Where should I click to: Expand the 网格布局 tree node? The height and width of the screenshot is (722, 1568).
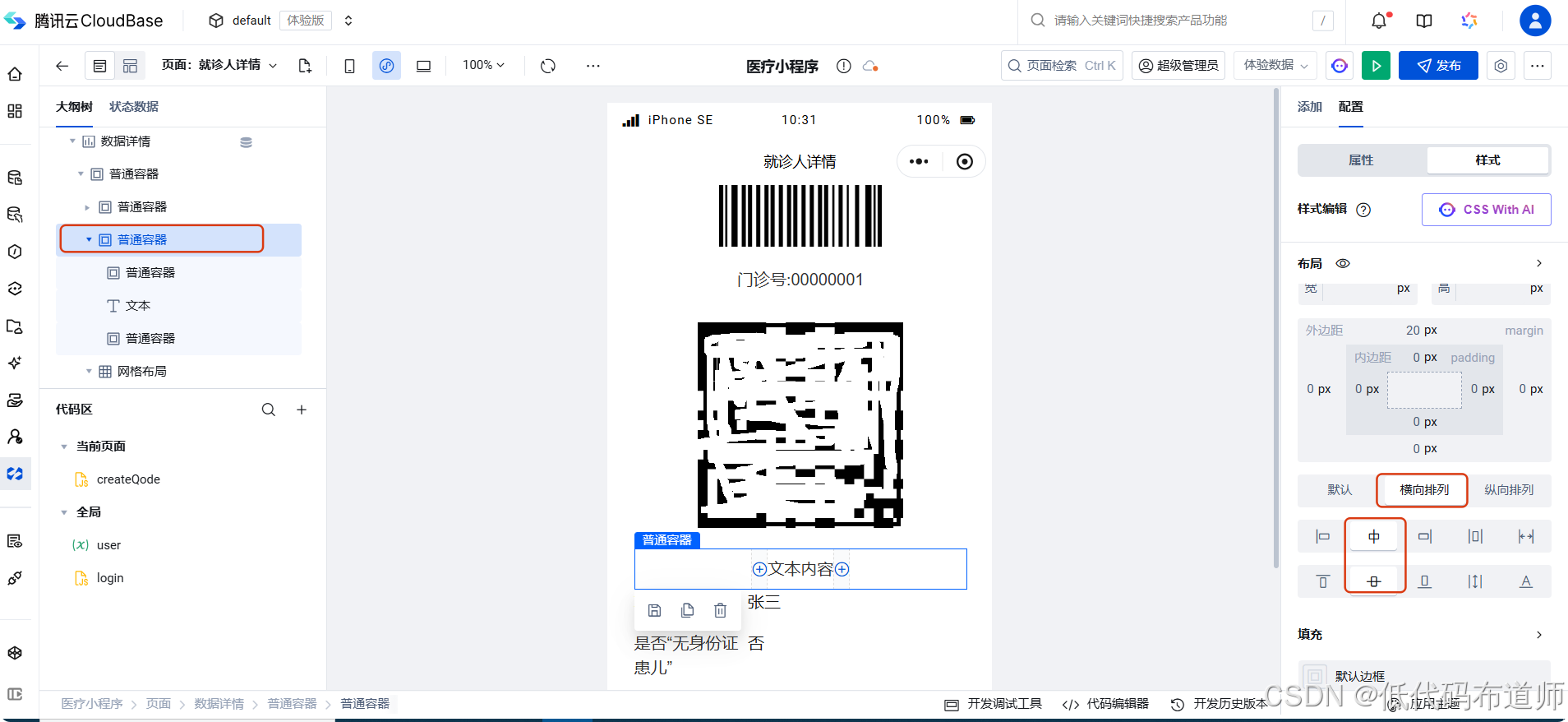[x=89, y=372]
